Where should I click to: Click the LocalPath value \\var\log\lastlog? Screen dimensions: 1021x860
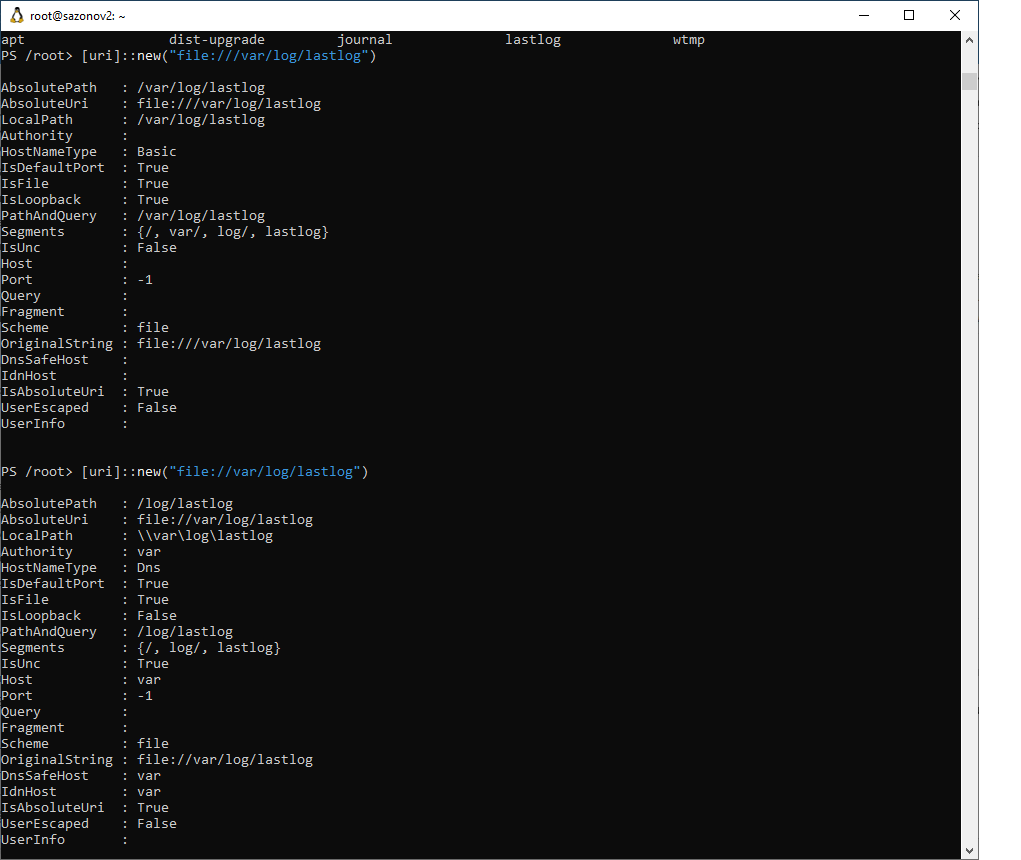(205, 536)
